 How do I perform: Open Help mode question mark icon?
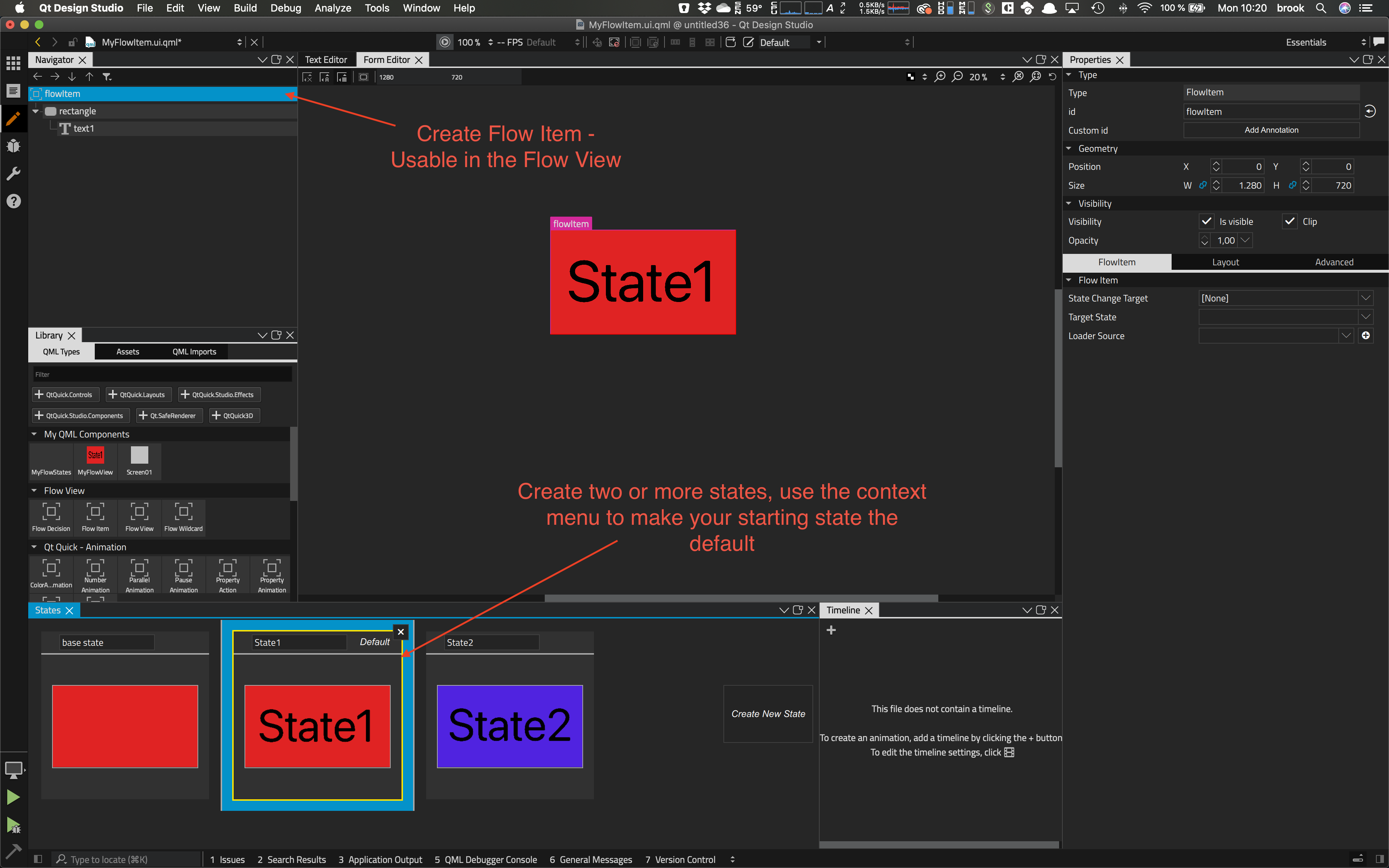tap(13, 201)
